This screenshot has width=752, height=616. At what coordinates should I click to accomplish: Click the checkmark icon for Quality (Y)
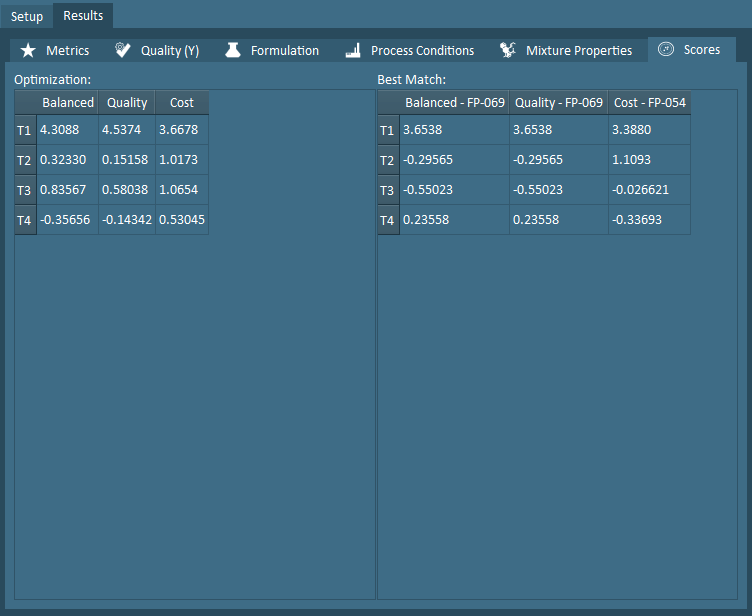click(122, 50)
